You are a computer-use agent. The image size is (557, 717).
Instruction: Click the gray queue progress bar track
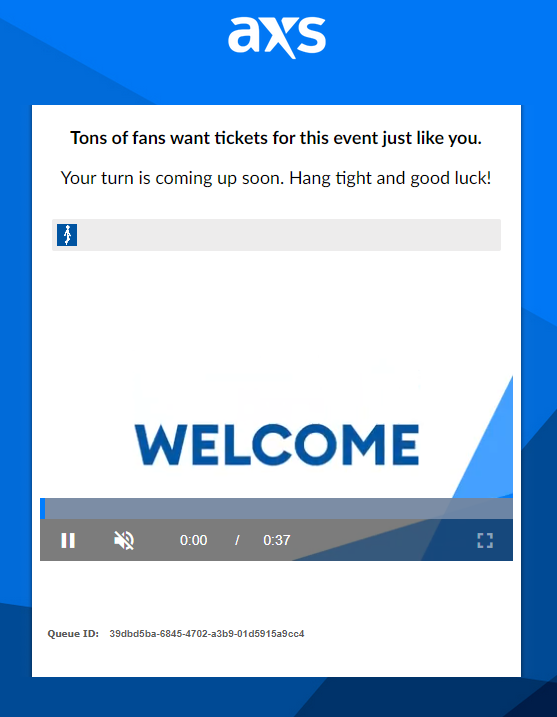[276, 235]
